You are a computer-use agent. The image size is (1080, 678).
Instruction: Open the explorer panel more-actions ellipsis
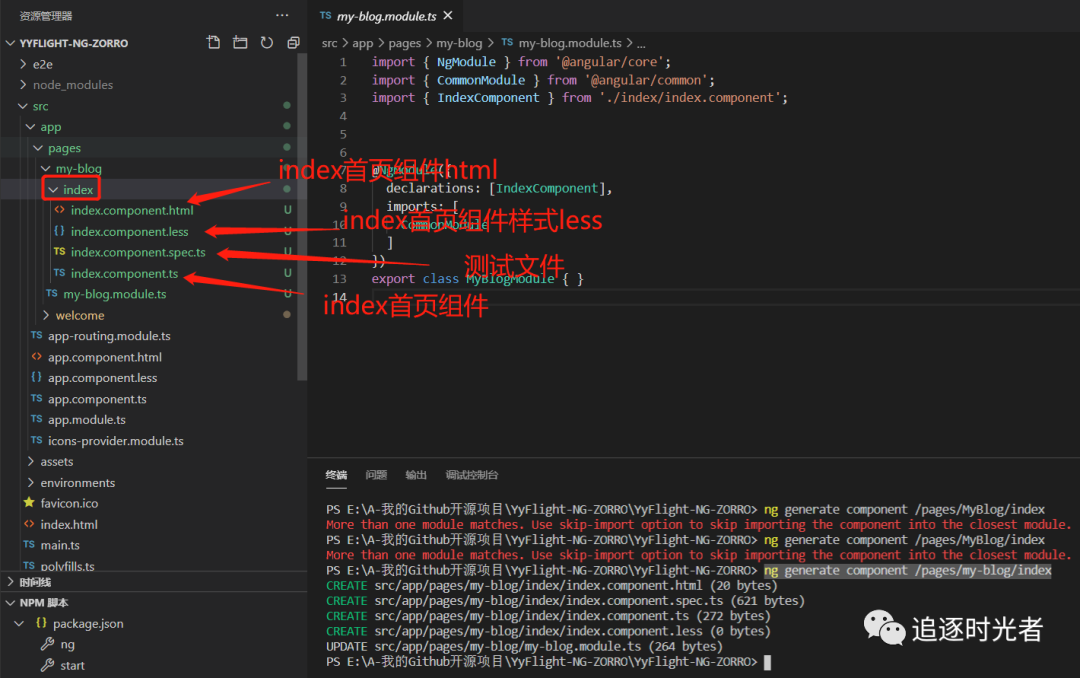click(x=282, y=15)
